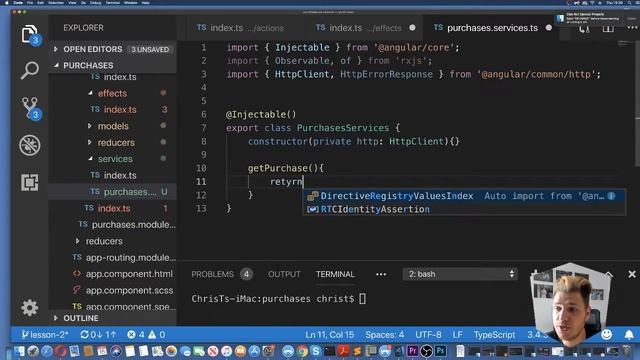
Task: Change the LF end of line sequence
Action: (457, 335)
